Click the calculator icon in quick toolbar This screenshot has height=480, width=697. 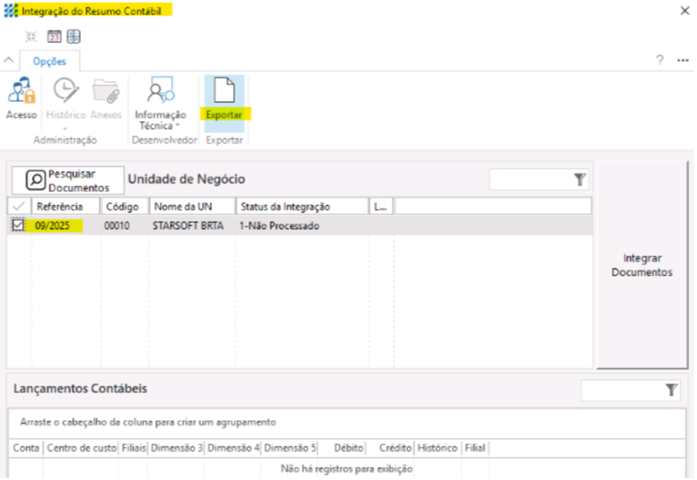(x=73, y=36)
